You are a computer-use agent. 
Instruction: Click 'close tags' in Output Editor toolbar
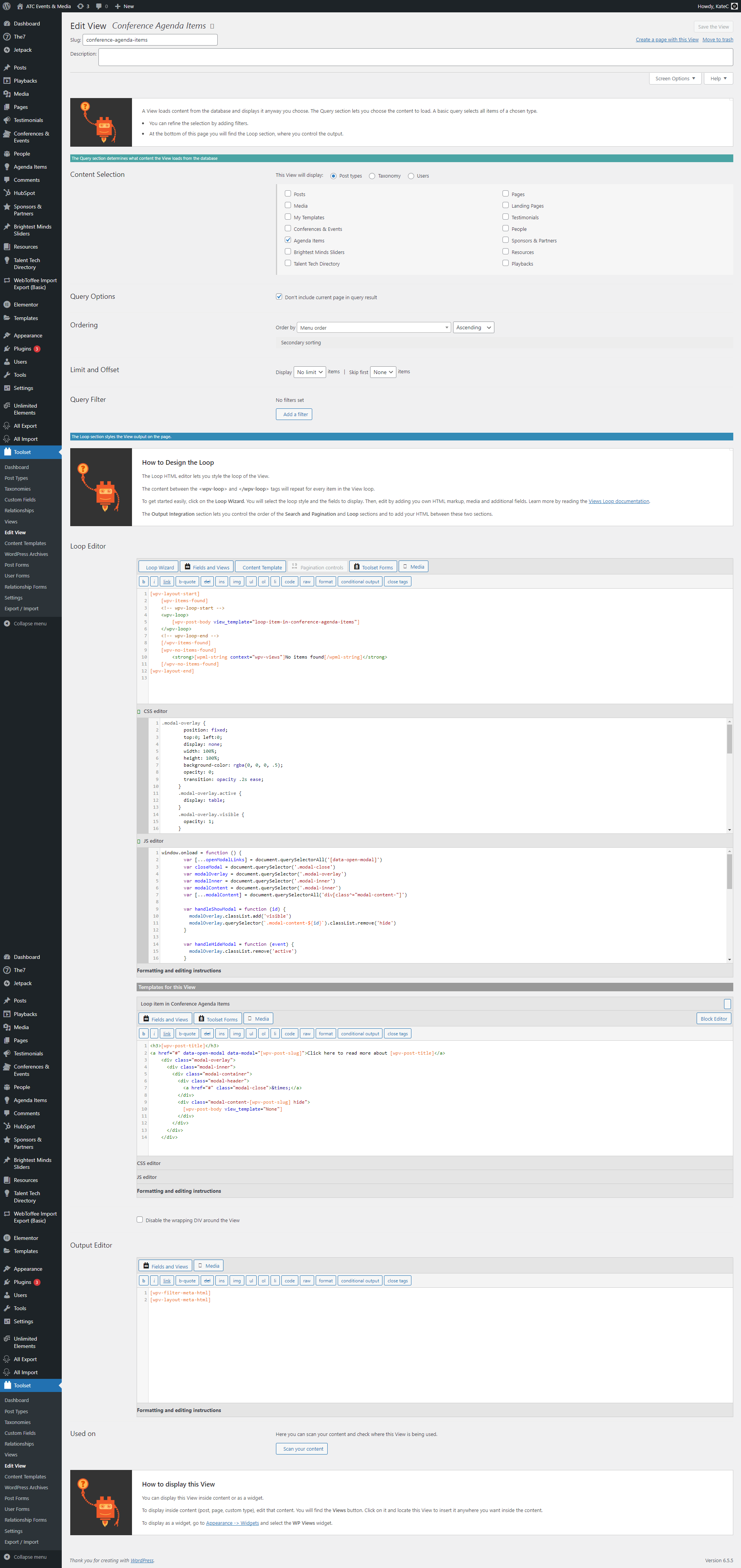pos(398,1280)
